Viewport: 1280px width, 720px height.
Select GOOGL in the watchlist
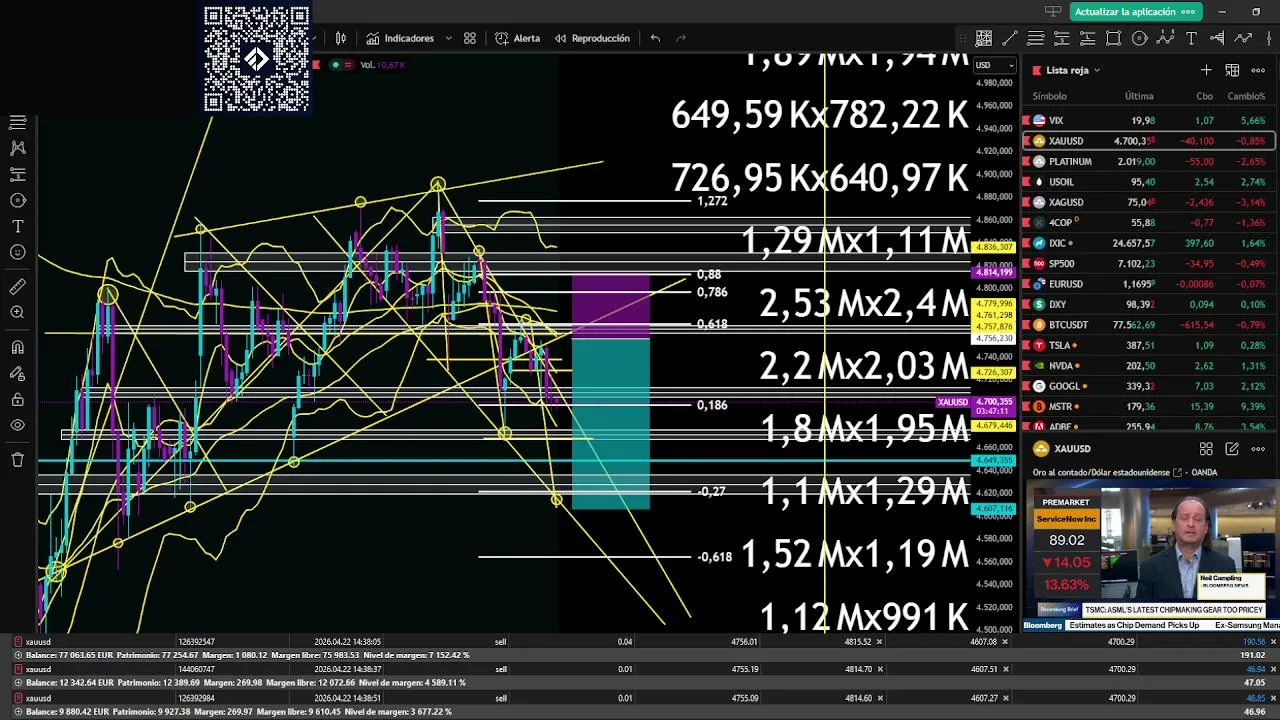[1148, 386]
